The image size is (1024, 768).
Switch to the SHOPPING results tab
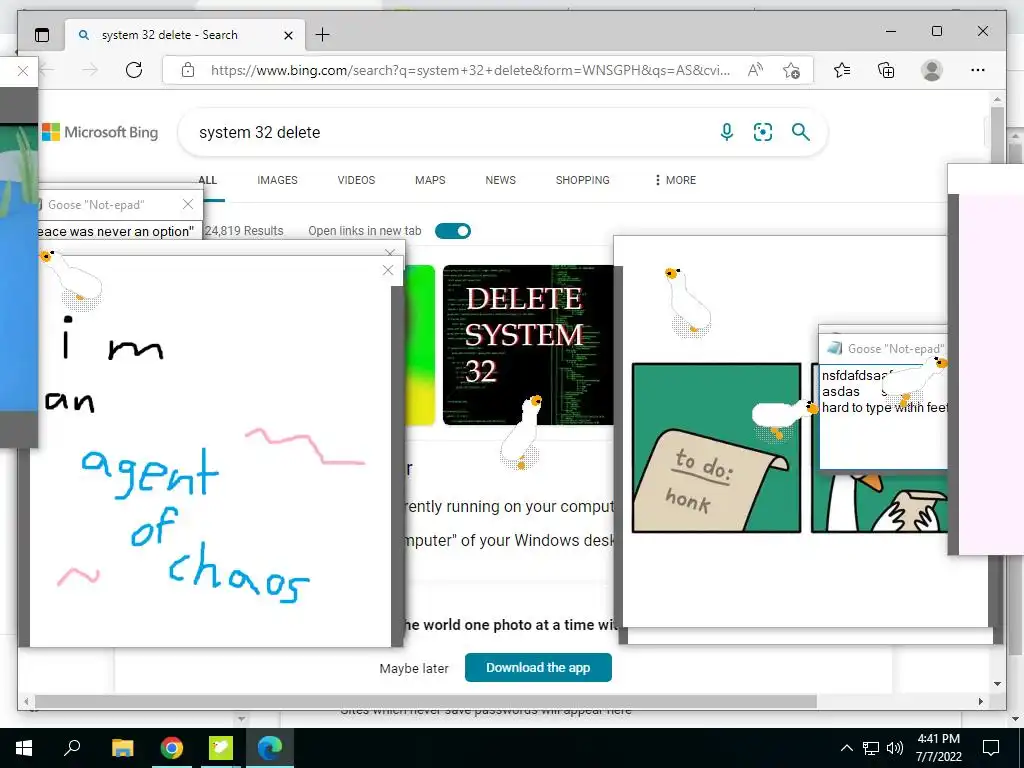583,180
